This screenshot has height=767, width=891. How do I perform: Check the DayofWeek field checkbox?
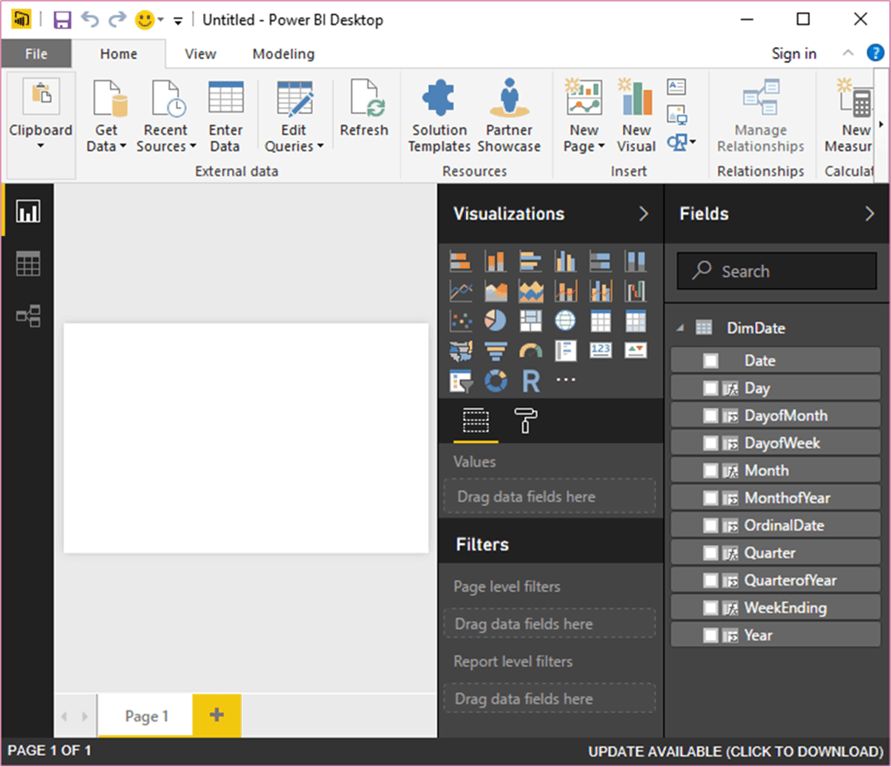tap(711, 443)
